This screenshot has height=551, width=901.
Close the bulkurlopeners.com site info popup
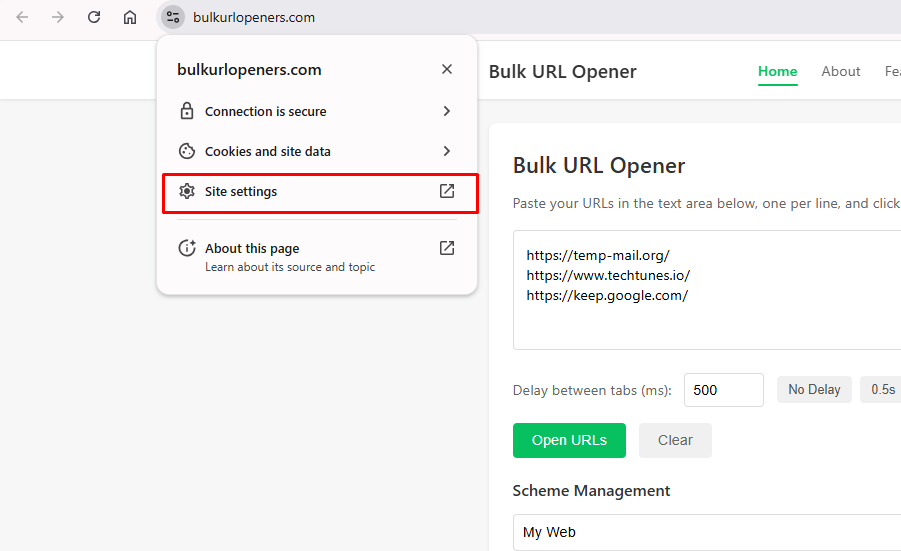click(446, 69)
